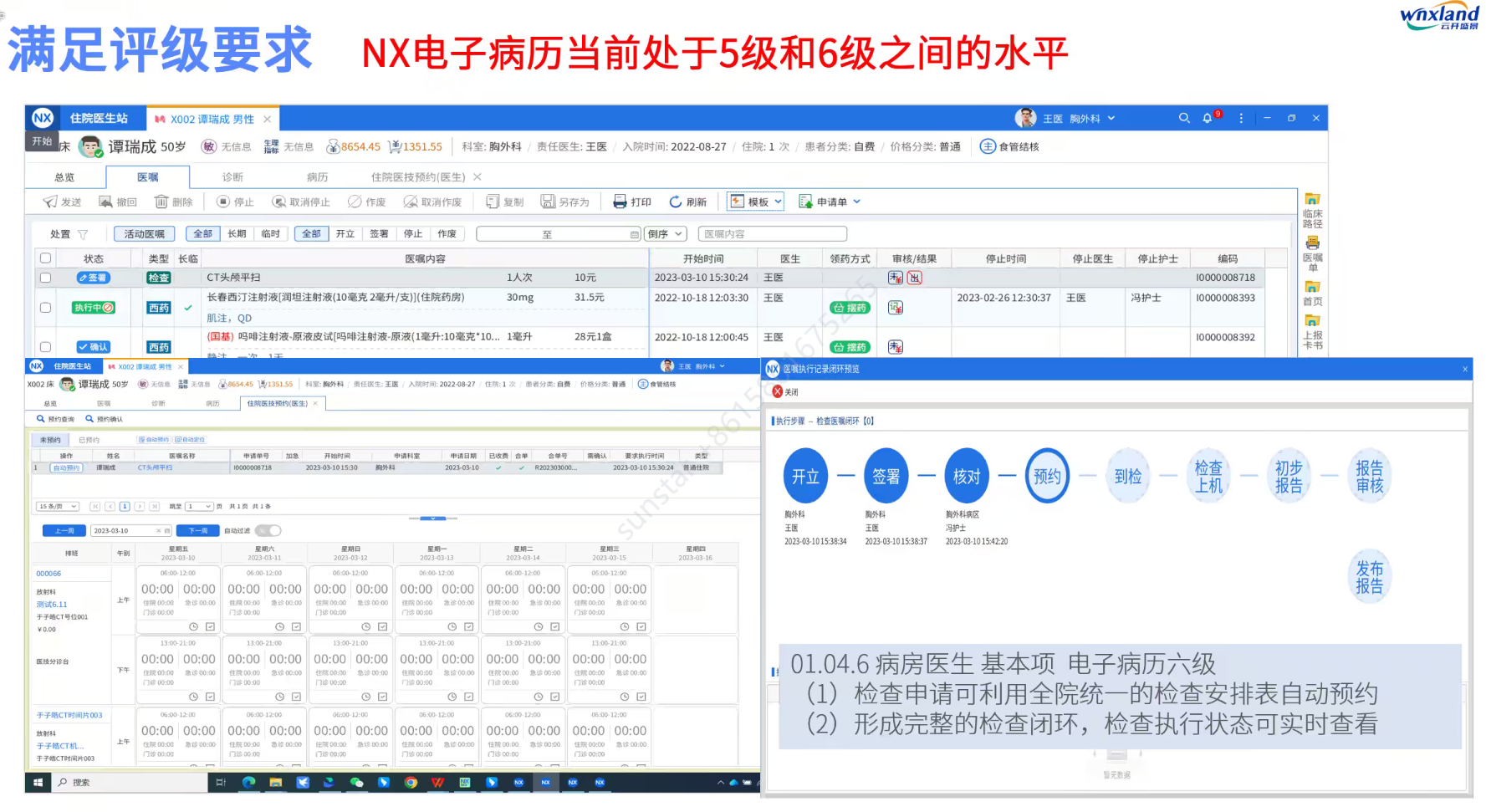Click Edge browser icon in taskbar
This screenshot has height=812, width=1486.
248,783
